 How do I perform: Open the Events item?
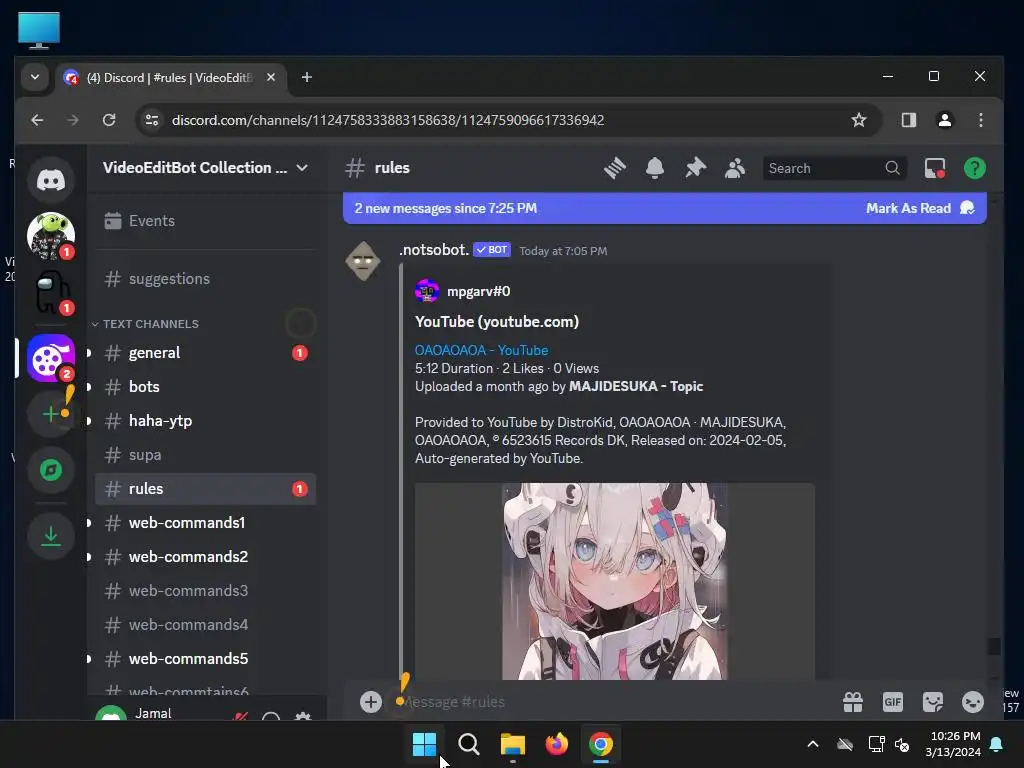pos(206,221)
